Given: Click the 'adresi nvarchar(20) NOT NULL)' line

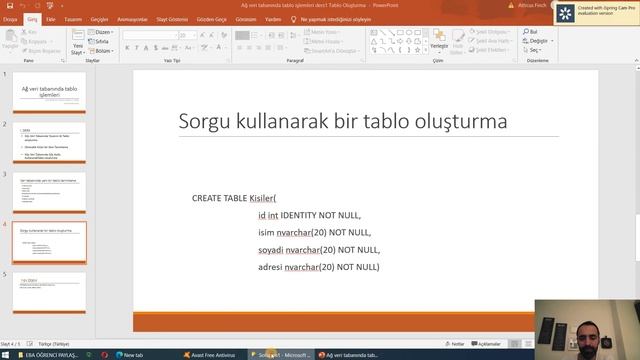Looking at the screenshot, I should tap(319, 267).
